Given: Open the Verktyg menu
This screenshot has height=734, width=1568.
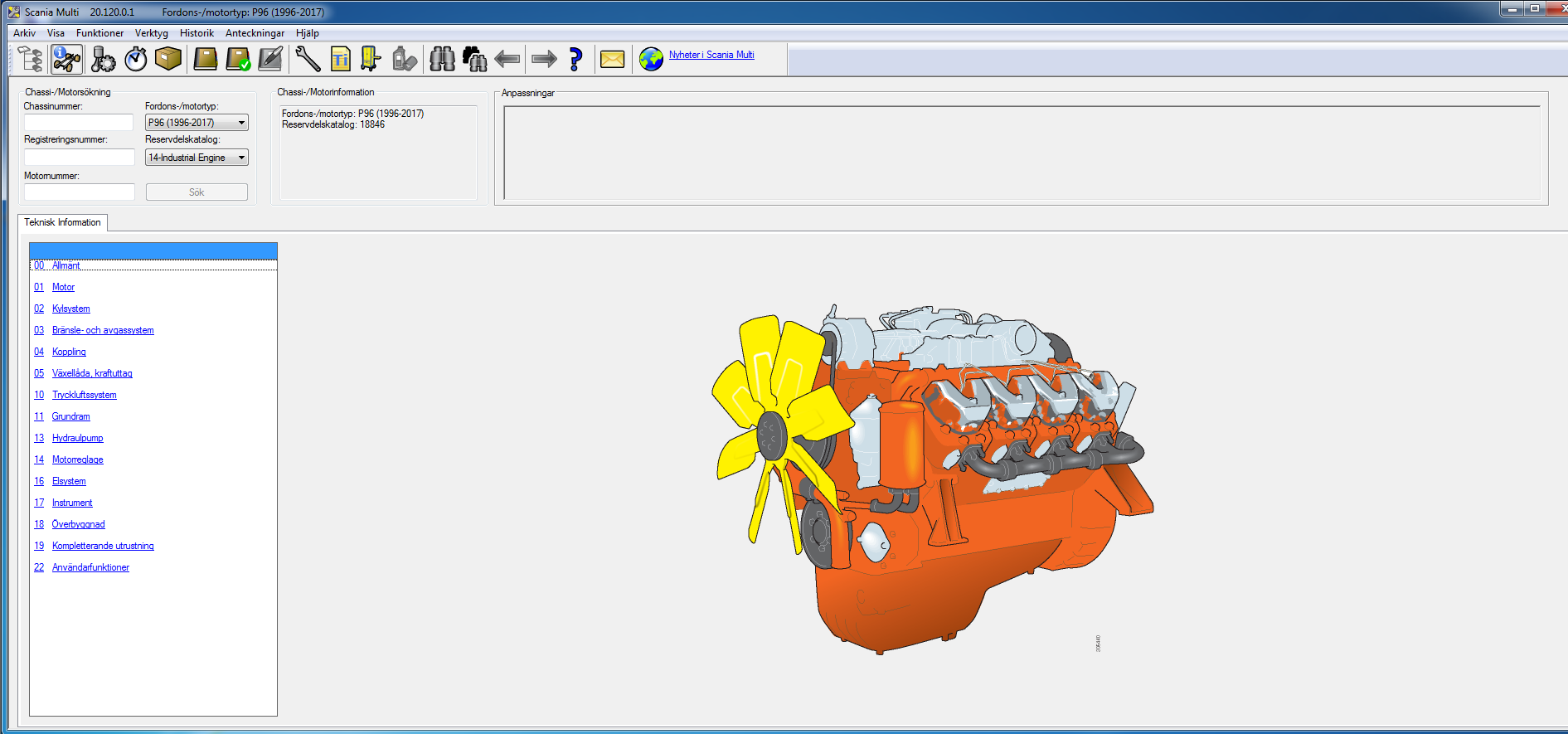Looking at the screenshot, I should click(x=151, y=33).
